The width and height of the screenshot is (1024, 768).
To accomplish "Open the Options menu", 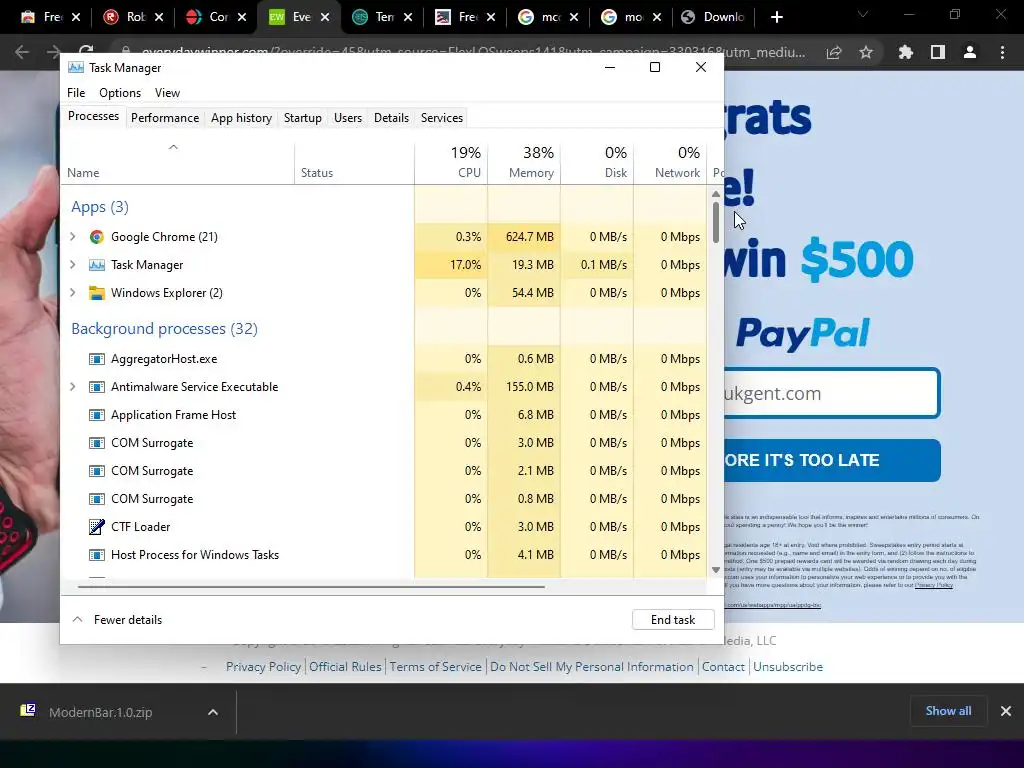I will click(120, 93).
